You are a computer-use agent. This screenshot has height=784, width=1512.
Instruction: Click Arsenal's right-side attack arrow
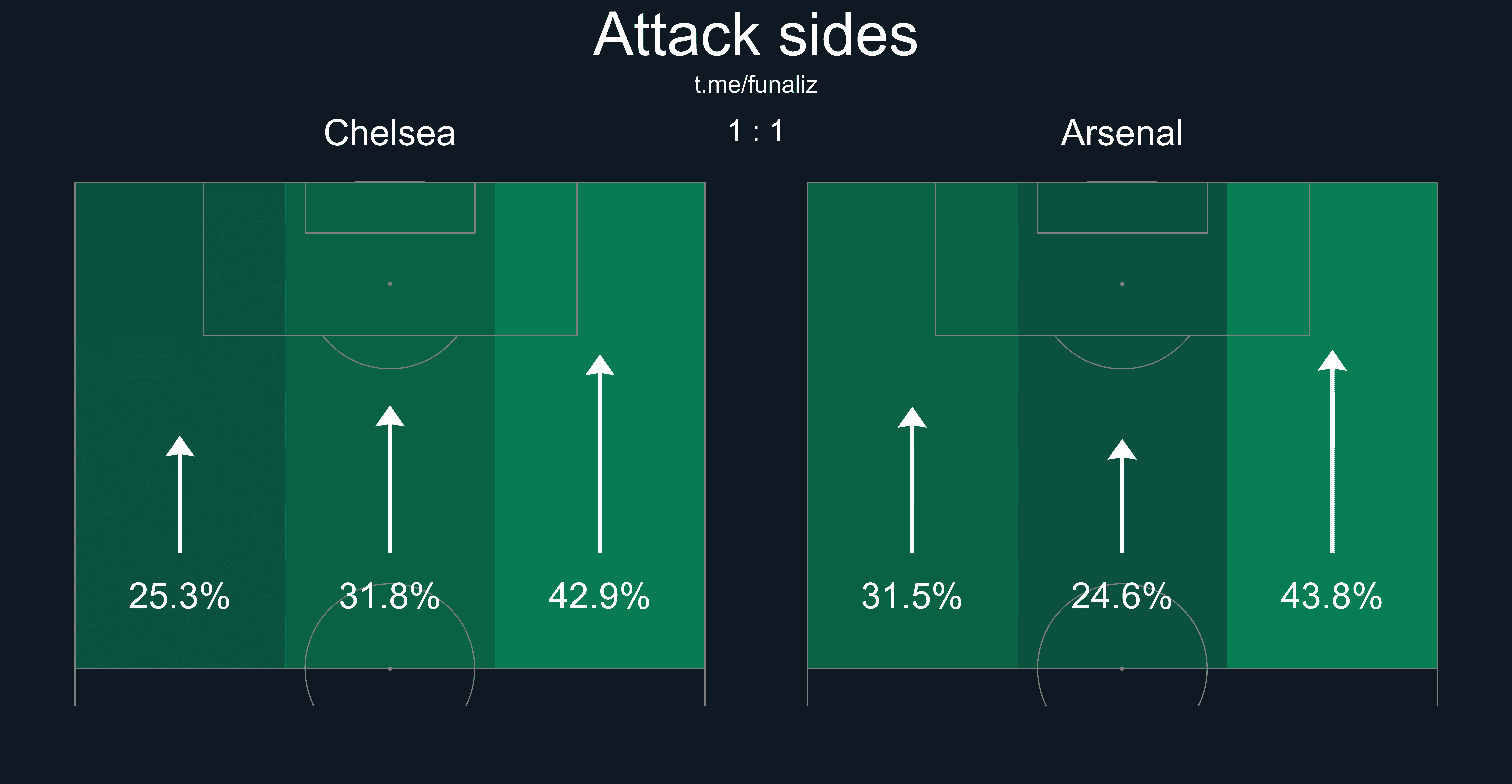(x=1332, y=451)
